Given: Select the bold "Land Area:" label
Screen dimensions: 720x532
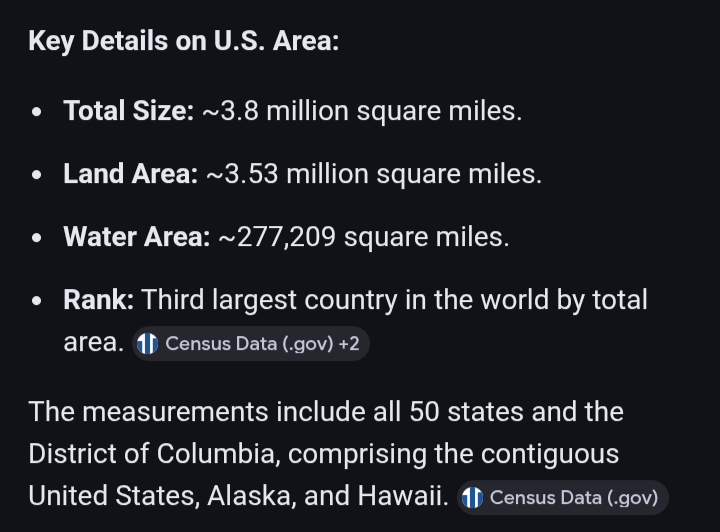Looking at the screenshot, I should [130, 174].
